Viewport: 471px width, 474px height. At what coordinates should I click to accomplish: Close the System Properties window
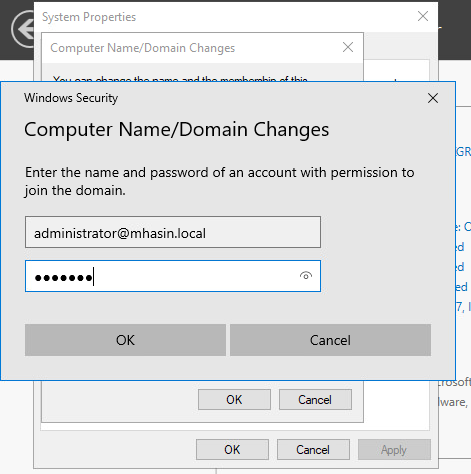tap(423, 16)
